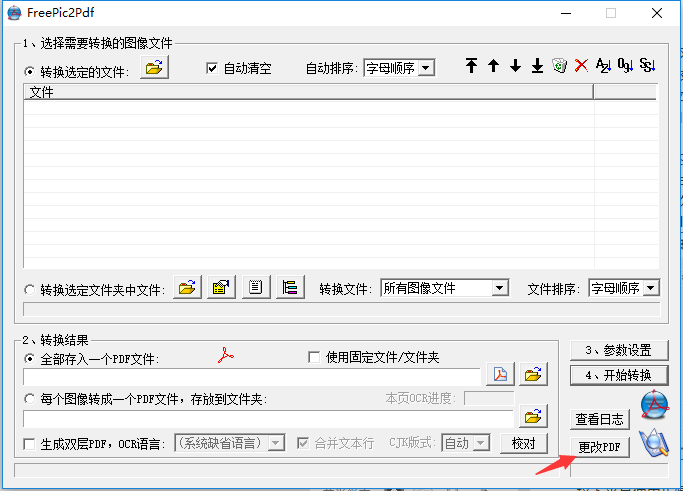Sort files by S§ sort icon
The image size is (683, 491).
click(x=647, y=66)
